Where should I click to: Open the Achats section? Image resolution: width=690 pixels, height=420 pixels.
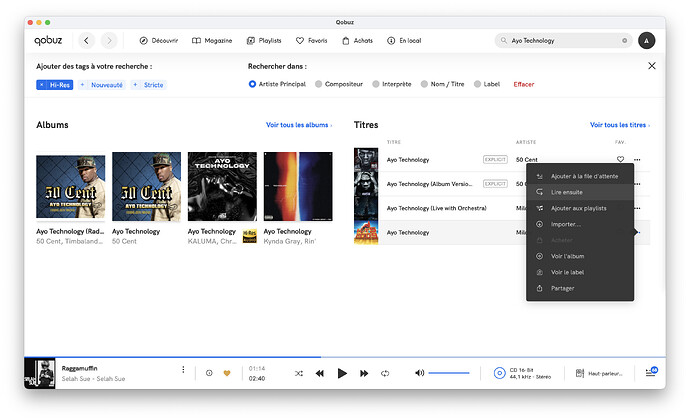pos(357,41)
